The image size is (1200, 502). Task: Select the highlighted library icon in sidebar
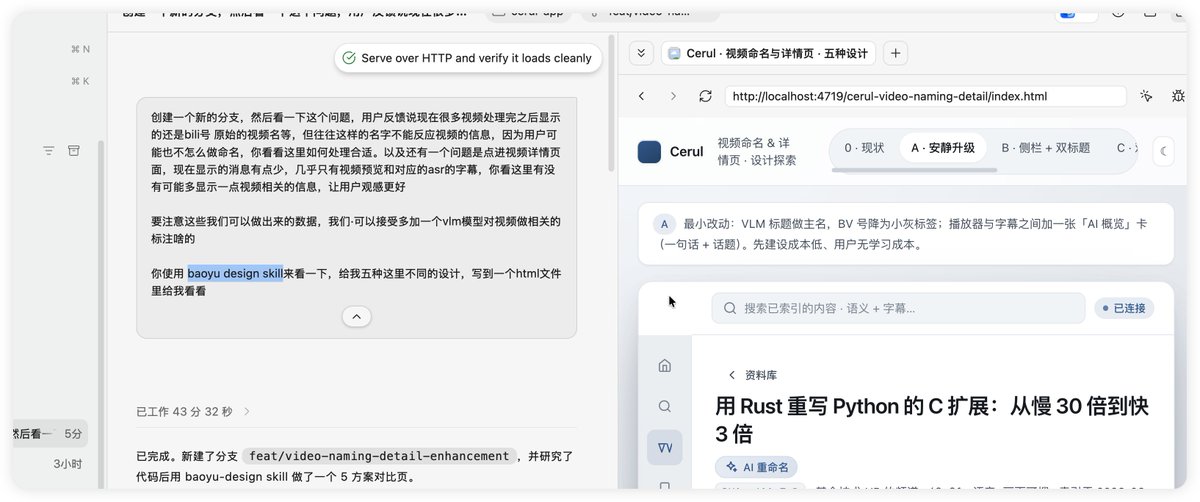click(x=665, y=447)
